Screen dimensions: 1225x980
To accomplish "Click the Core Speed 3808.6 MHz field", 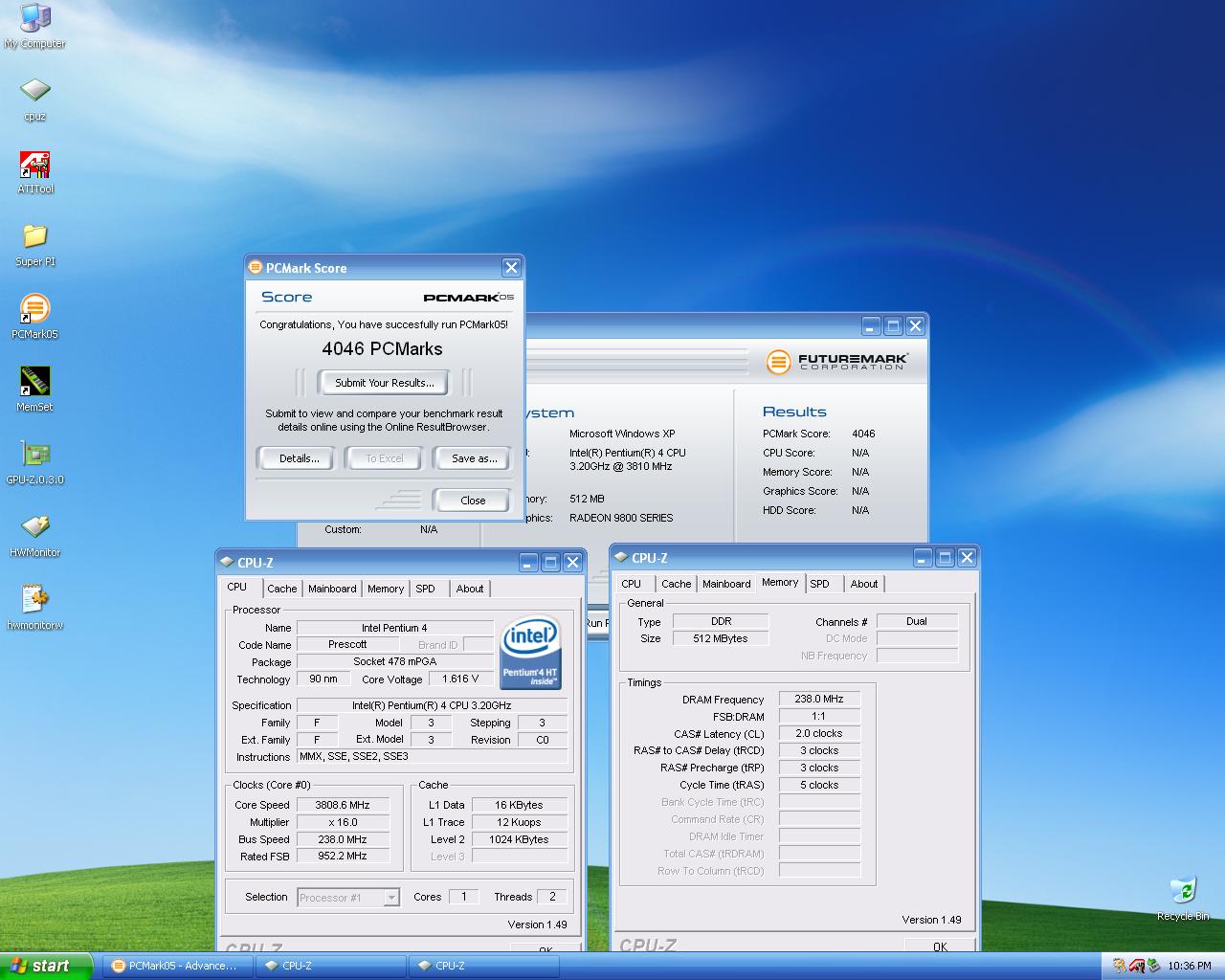I will coord(343,805).
